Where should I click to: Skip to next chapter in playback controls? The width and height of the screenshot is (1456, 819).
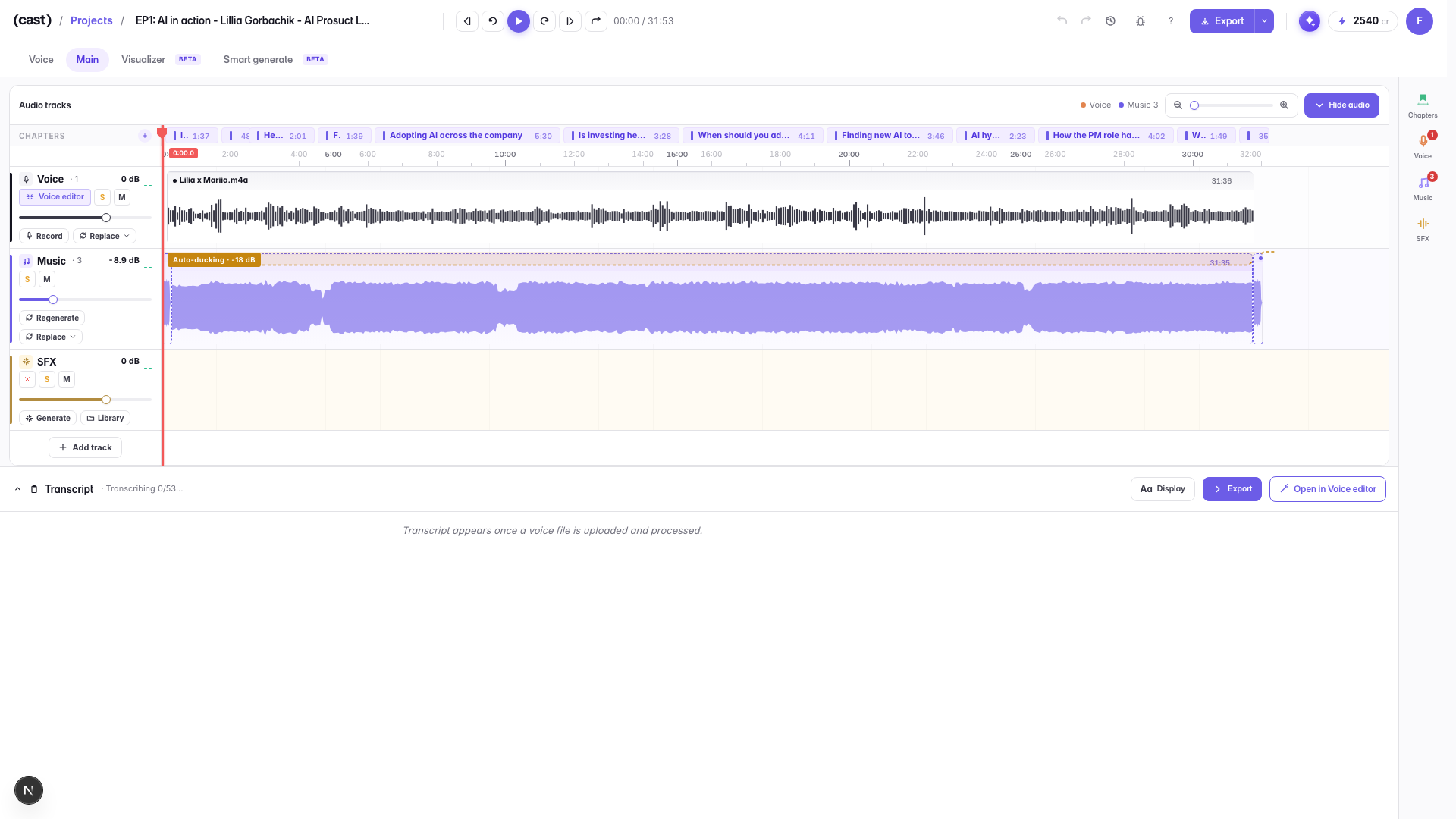[570, 21]
